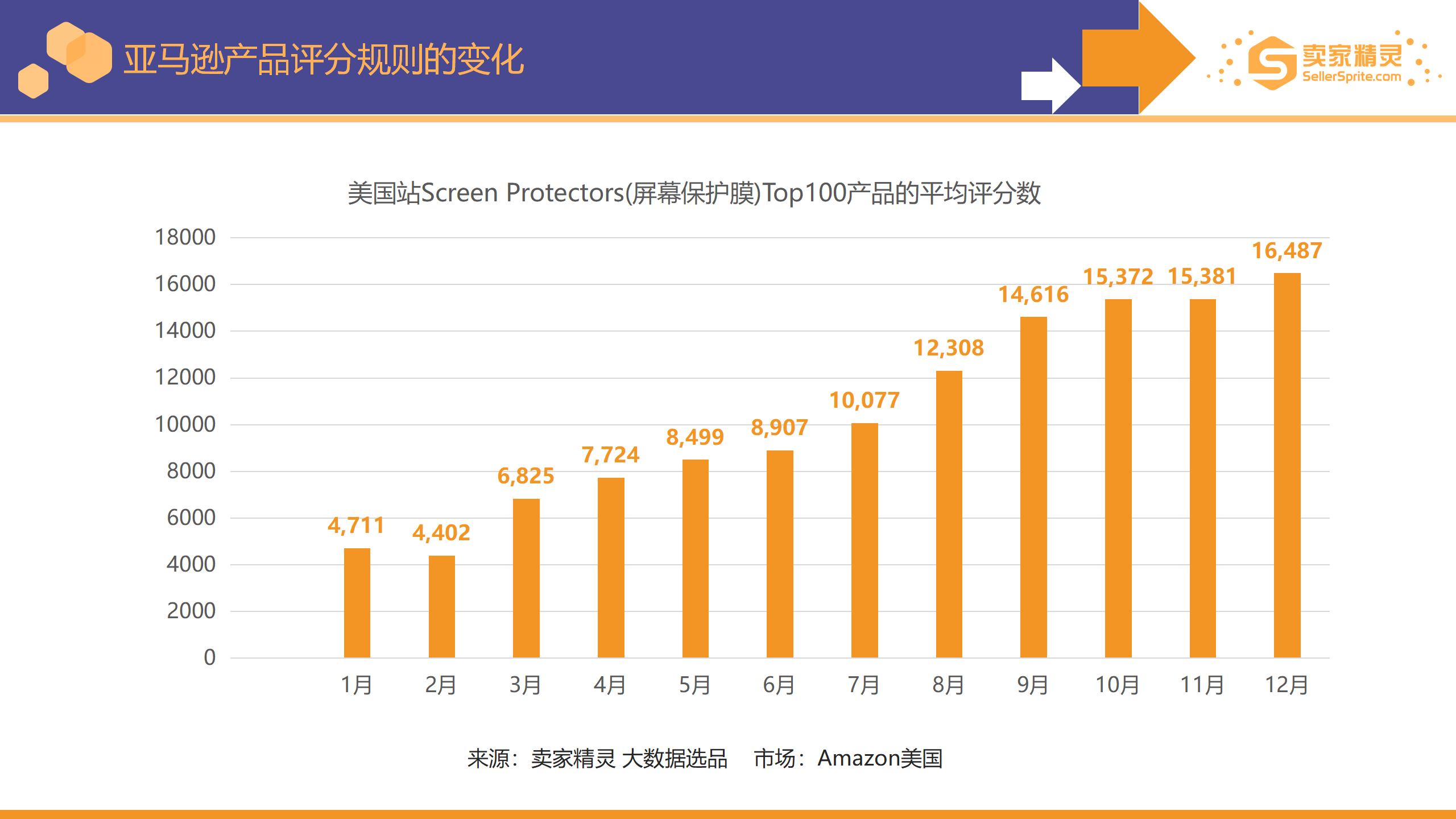
Task: Click the November bar labeled 15,381
Action: (x=1203, y=478)
